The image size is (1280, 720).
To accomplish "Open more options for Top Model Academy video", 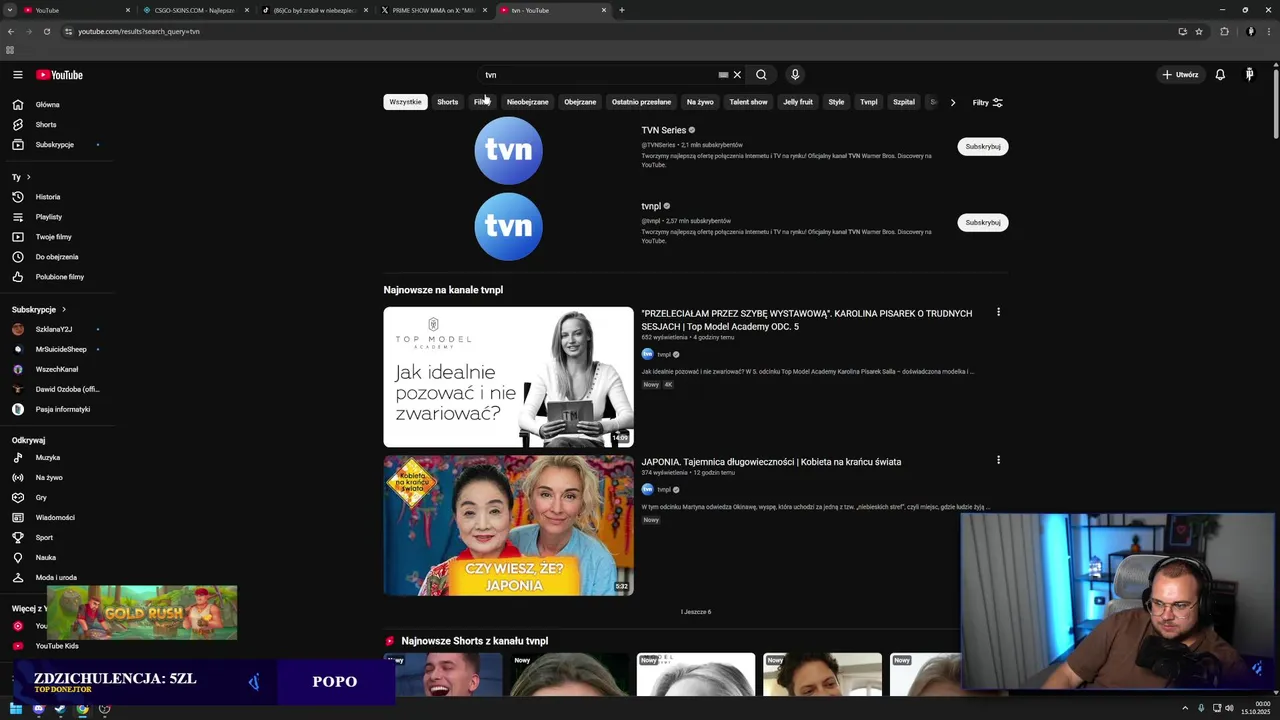I will coord(998,312).
